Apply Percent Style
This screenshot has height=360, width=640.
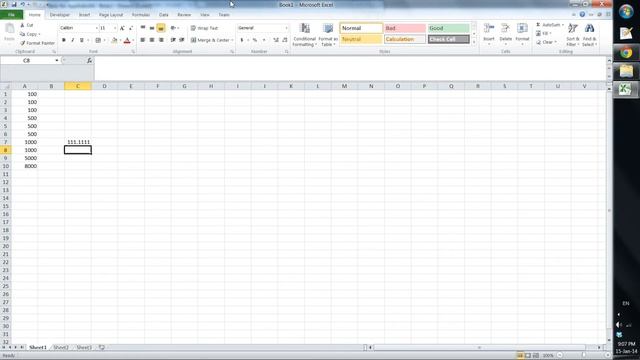pyautogui.click(x=255, y=40)
